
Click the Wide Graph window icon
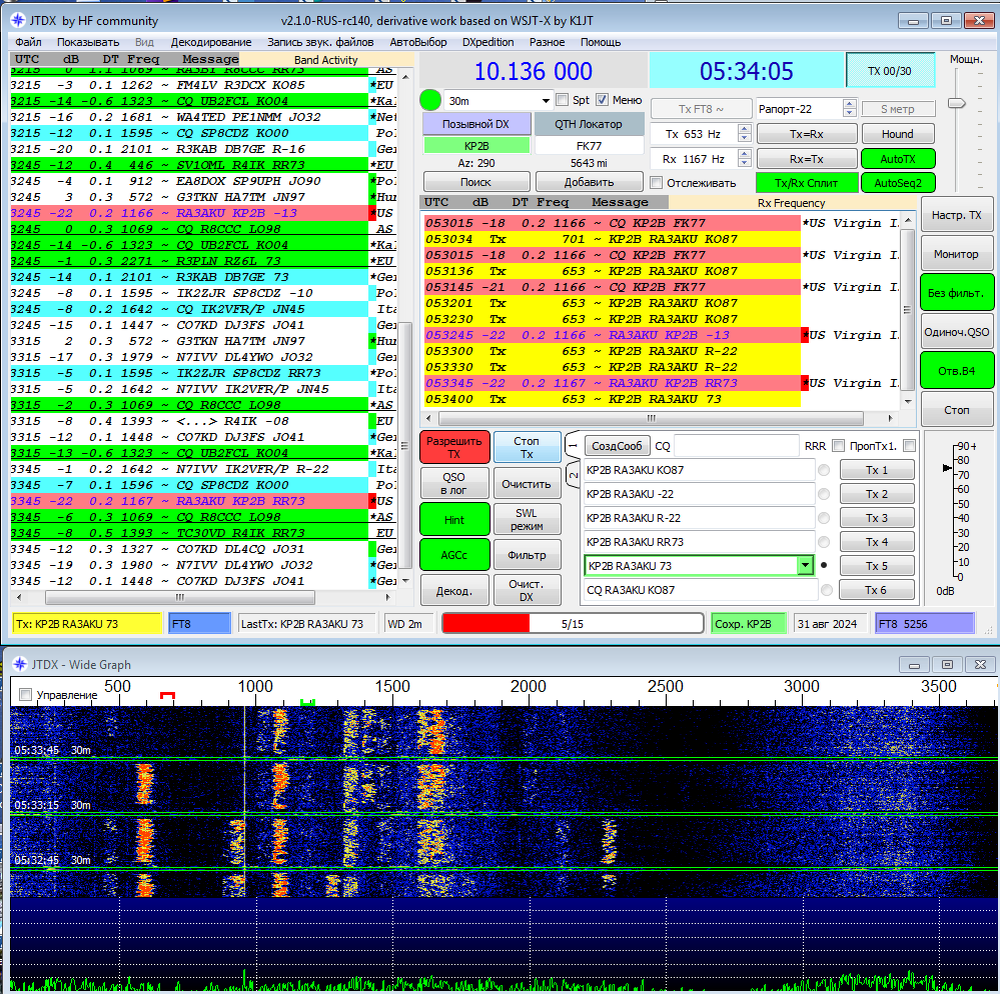tap(20, 664)
